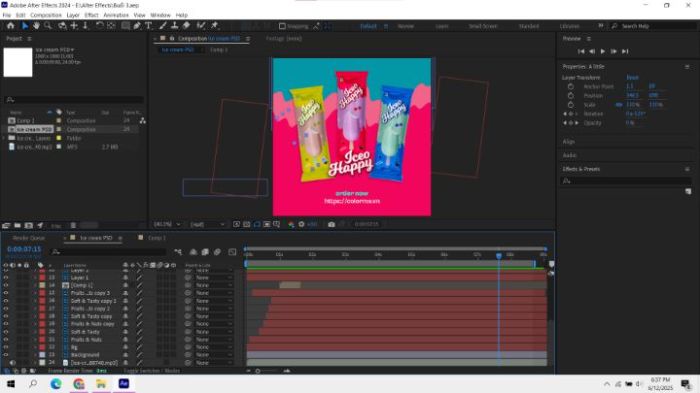Click the Home icon in the toolbar

pos(10,26)
